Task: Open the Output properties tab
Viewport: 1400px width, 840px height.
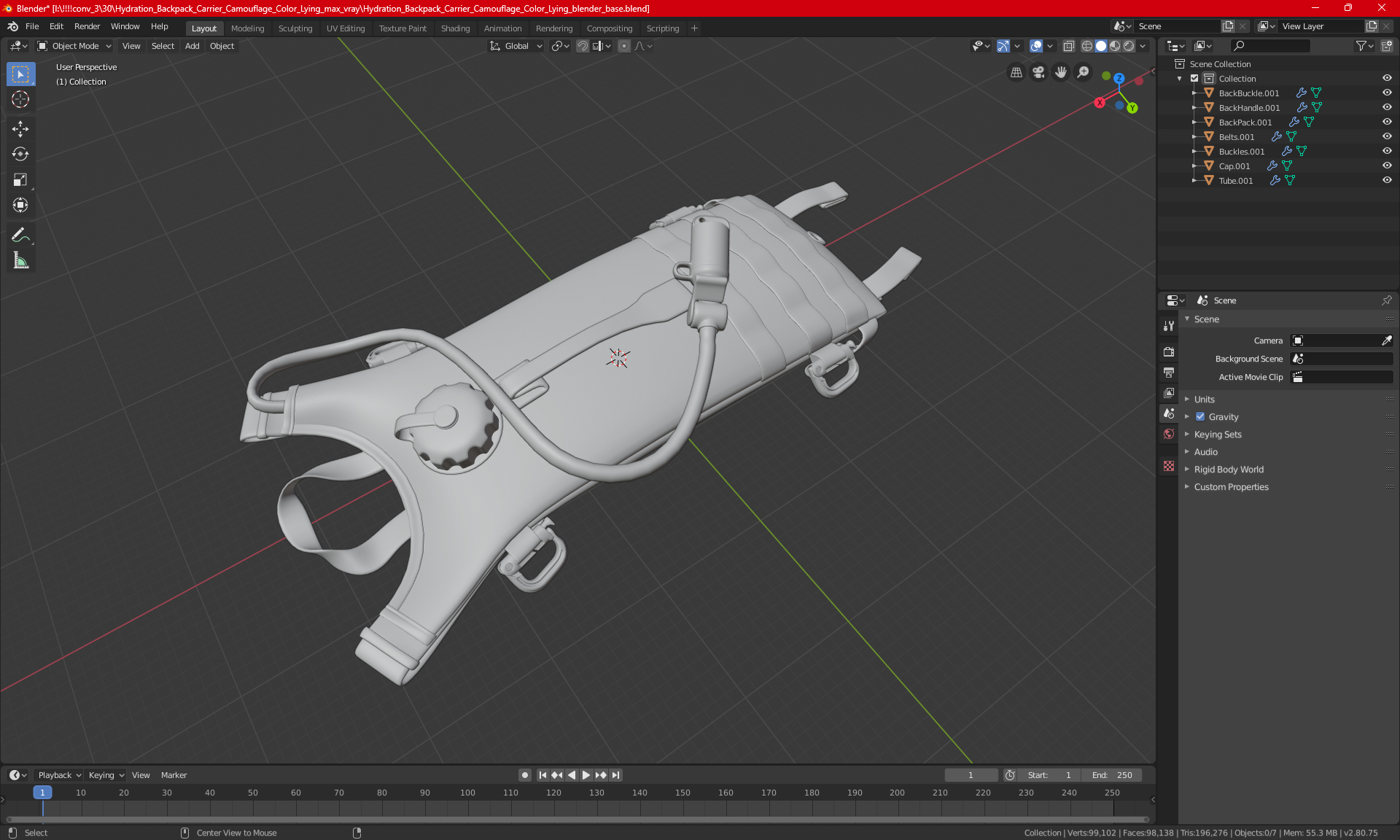Action: [x=1169, y=372]
